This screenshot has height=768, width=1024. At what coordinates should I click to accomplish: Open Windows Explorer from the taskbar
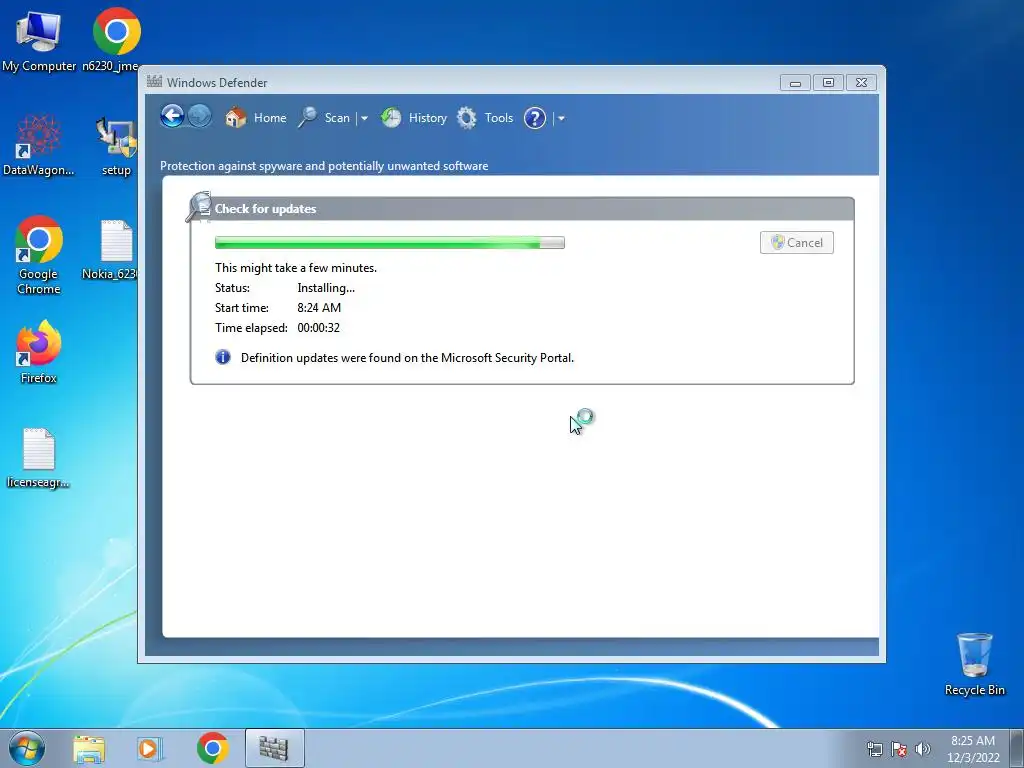click(89, 749)
